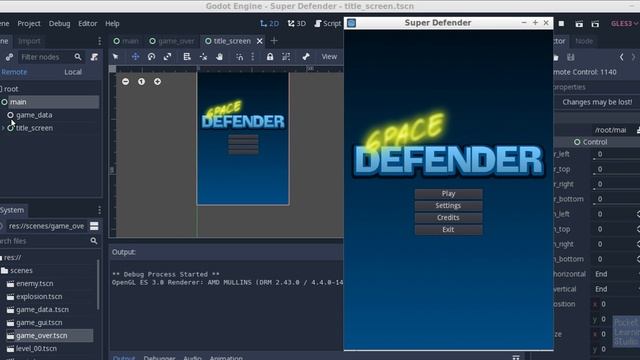Expand the title_screen node arrow

click(3, 128)
